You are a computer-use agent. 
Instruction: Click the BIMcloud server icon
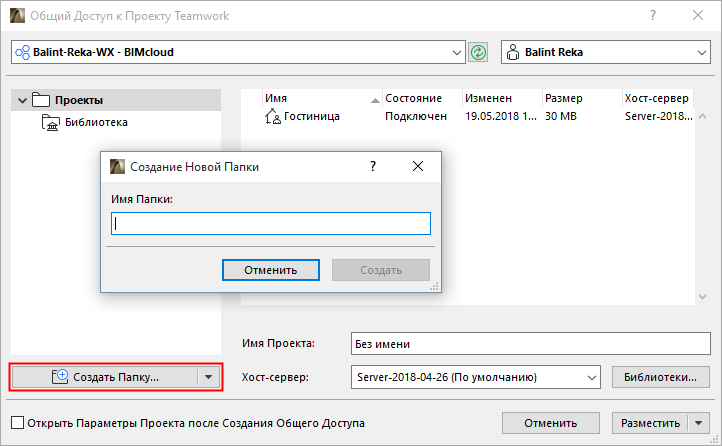click(21, 52)
